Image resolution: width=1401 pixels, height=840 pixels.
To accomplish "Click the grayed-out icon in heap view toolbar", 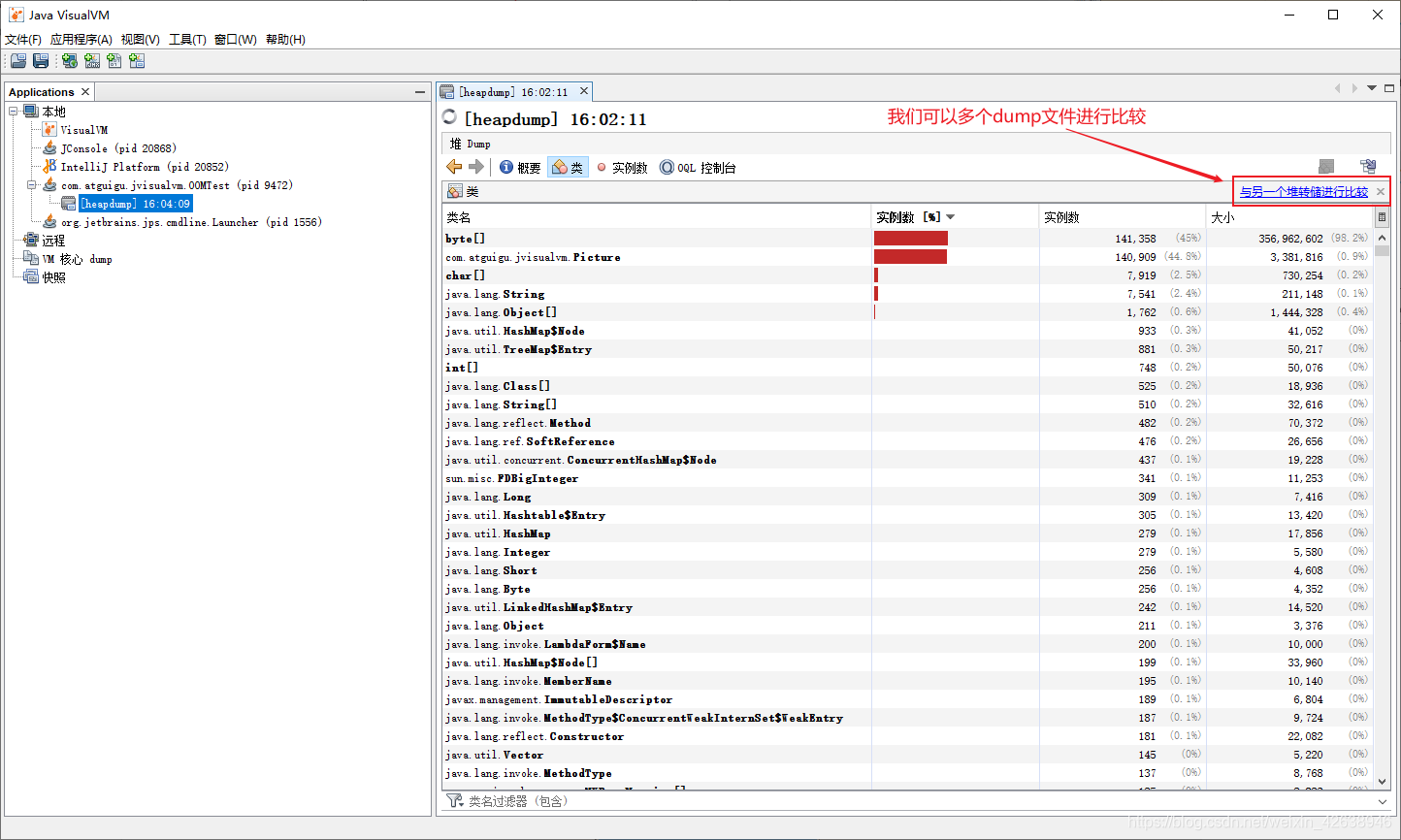I will click(1326, 167).
